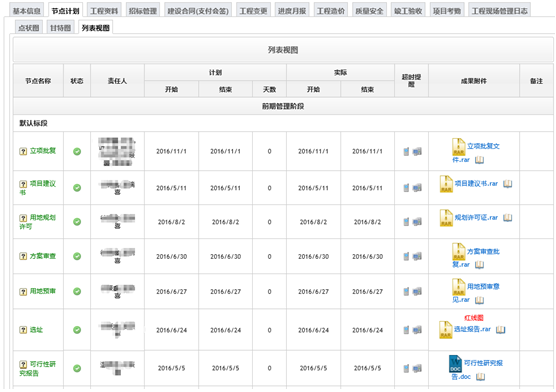Image resolution: width=556 pixels, height=392 pixels.
Task: Click the RAR file icon for 立项批复文件
Action: pos(458,147)
